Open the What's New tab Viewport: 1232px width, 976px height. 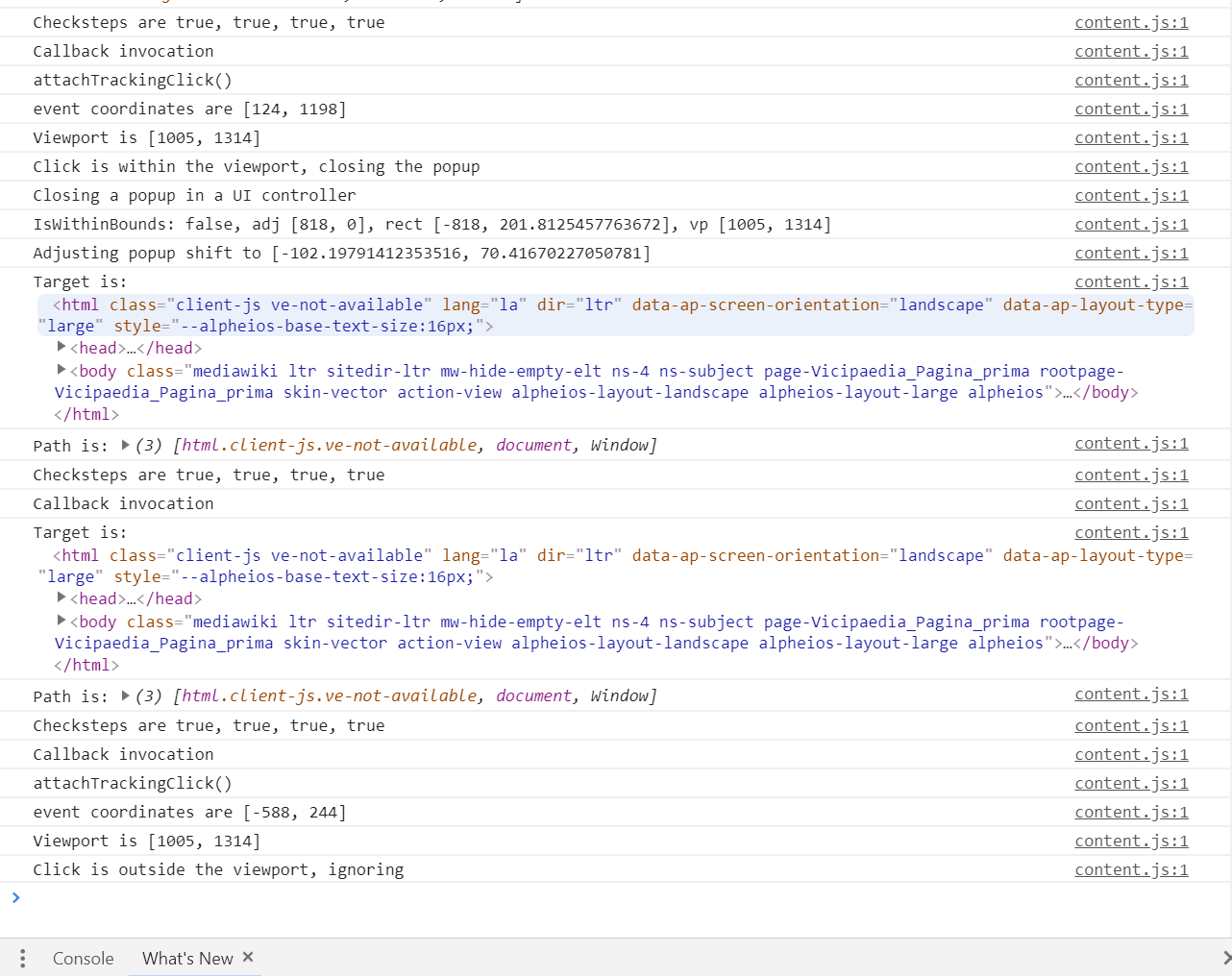(187, 958)
